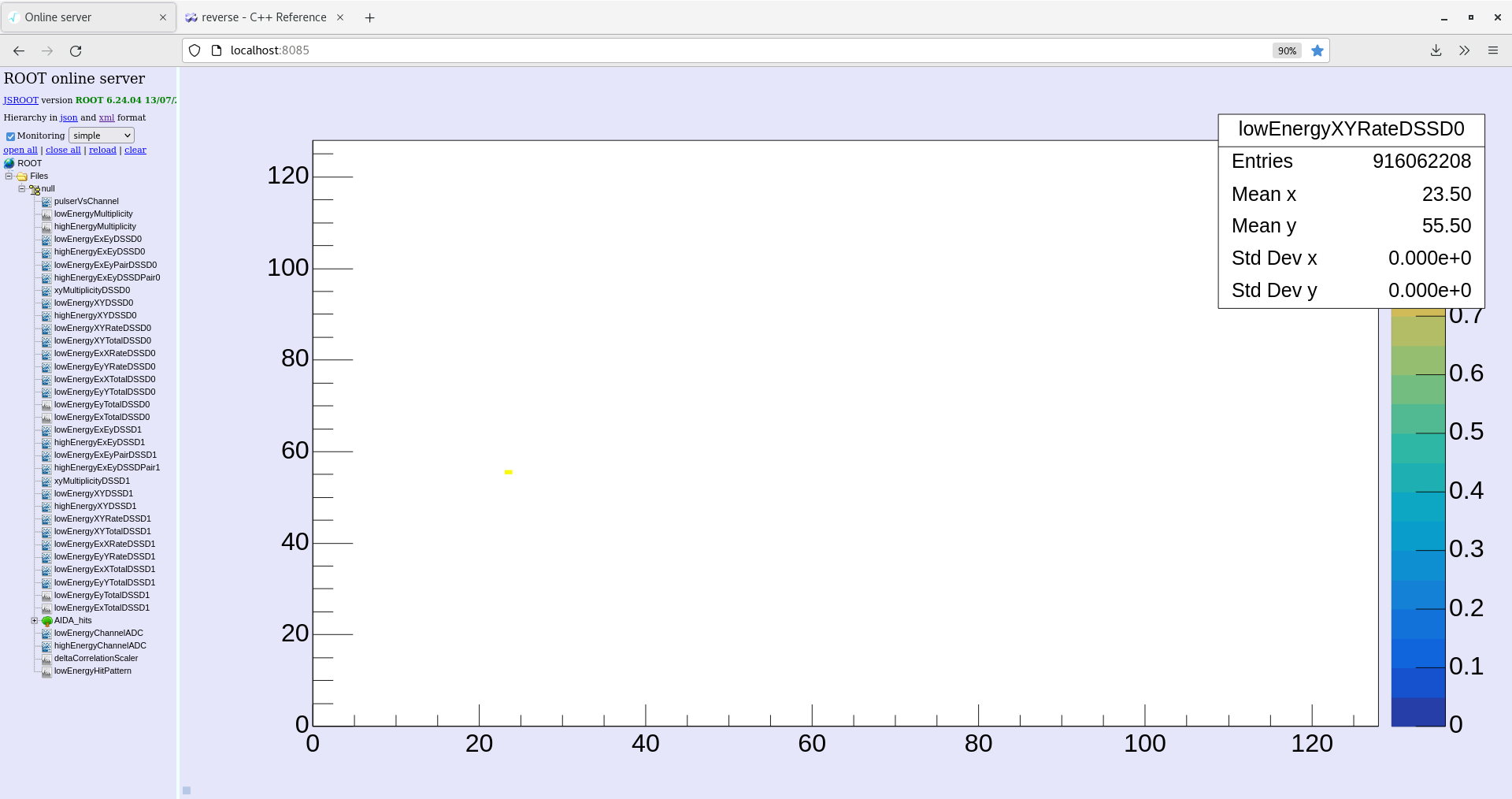This screenshot has width=1512, height=799.
Task: Open lowEnergyExXRateDSSD0 histogram
Action: (105, 354)
